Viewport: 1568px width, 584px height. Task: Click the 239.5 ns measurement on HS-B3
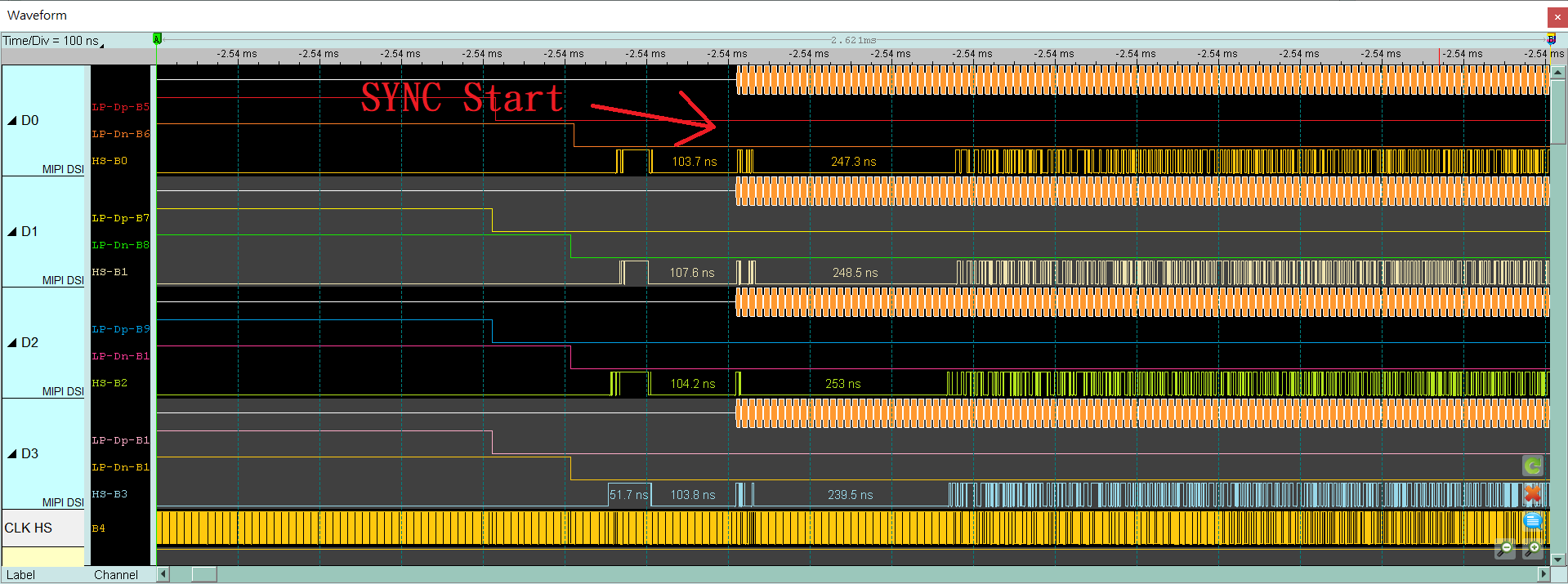pos(851,495)
